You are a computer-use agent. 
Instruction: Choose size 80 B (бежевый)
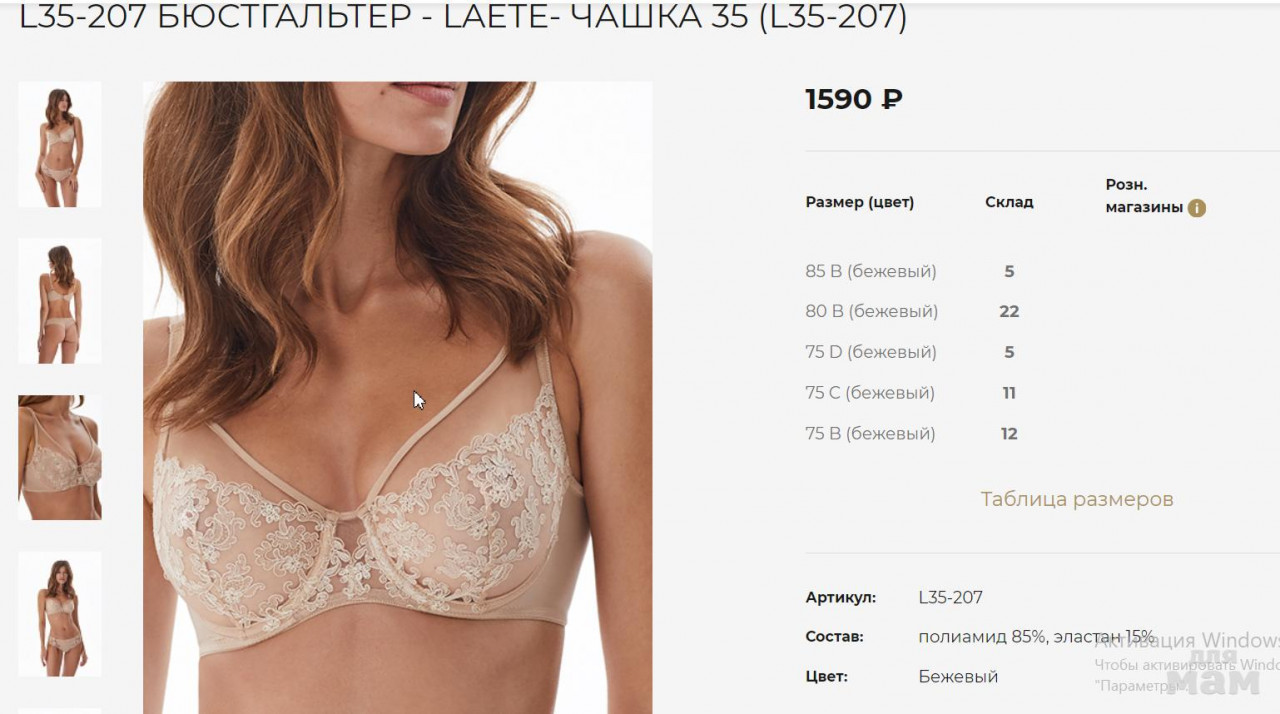(x=872, y=312)
